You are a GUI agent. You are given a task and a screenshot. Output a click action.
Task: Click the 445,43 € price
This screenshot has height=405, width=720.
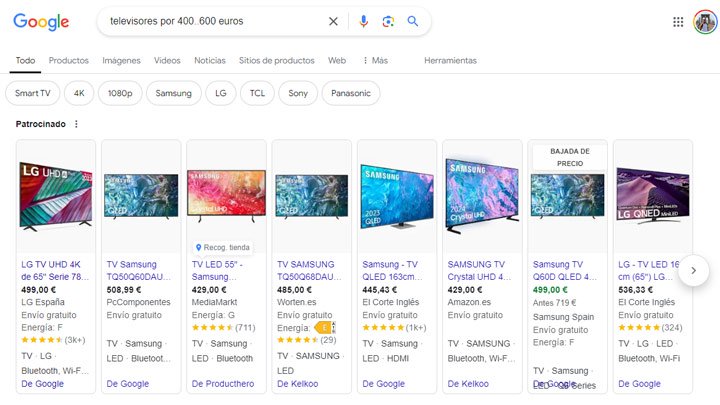click(x=380, y=290)
